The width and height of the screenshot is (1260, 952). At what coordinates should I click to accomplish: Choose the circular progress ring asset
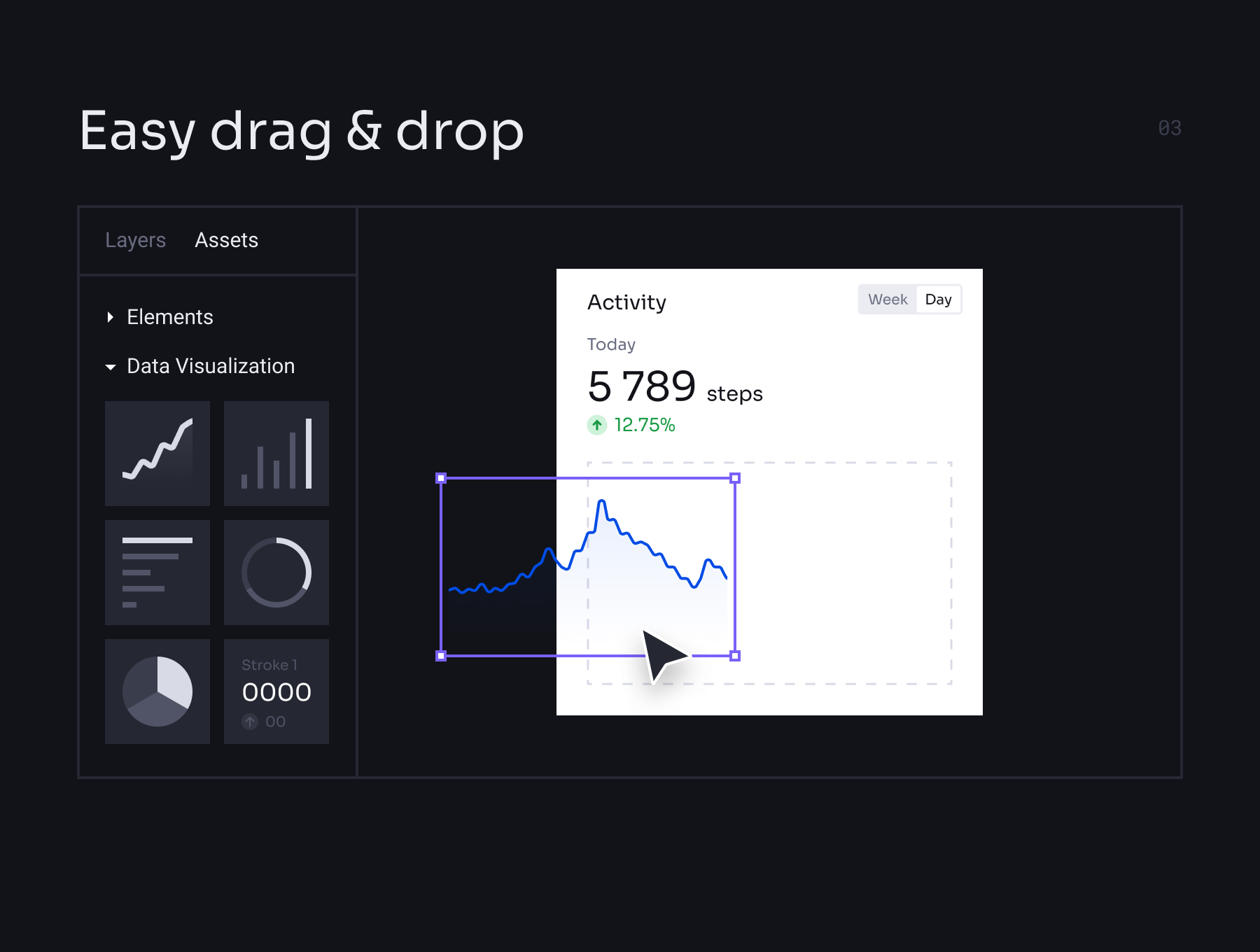[276, 572]
